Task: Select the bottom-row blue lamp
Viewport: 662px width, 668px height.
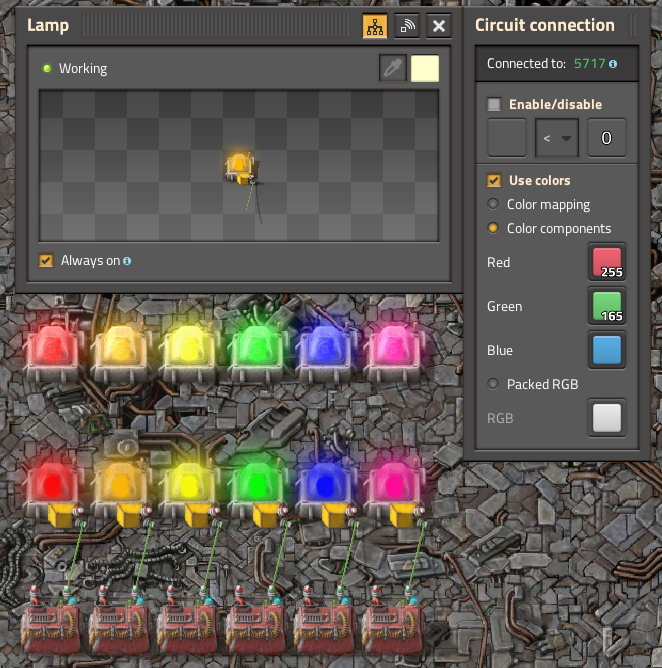Action: click(326, 488)
